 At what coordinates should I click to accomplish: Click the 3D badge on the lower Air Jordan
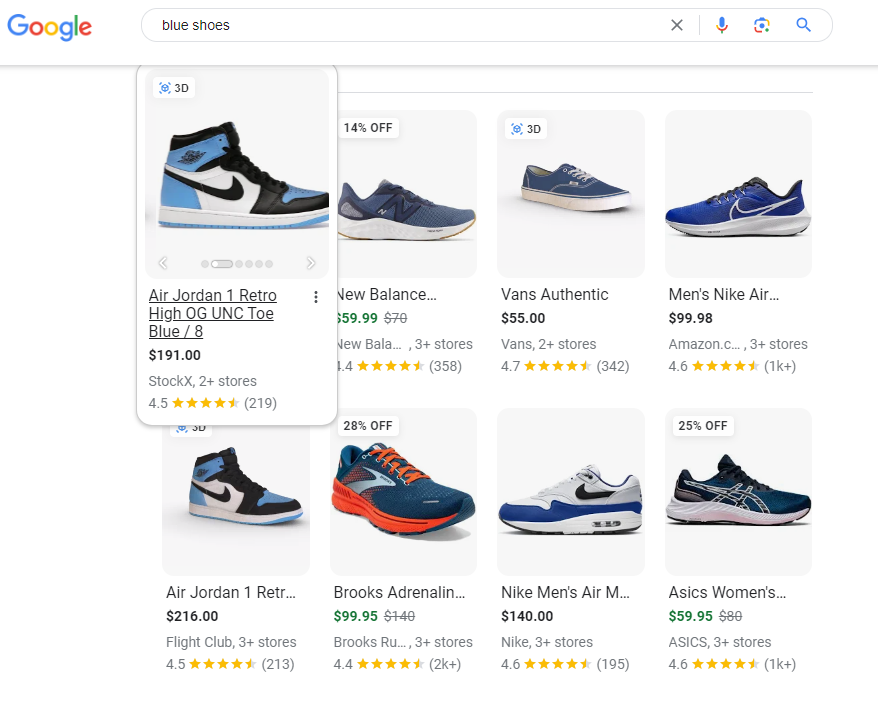(x=191, y=427)
